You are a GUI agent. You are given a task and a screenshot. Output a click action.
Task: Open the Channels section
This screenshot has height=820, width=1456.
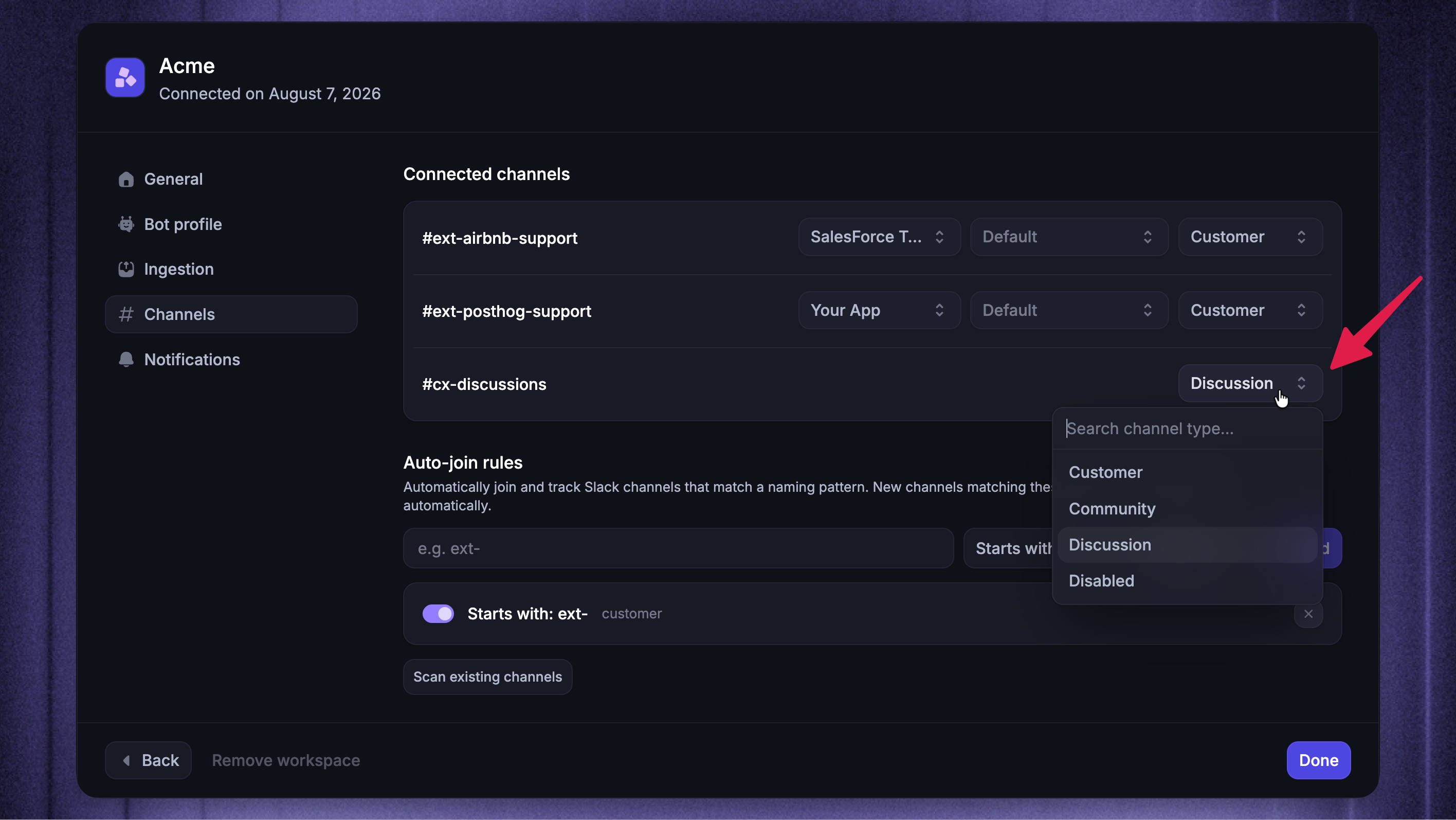click(231, 314)
